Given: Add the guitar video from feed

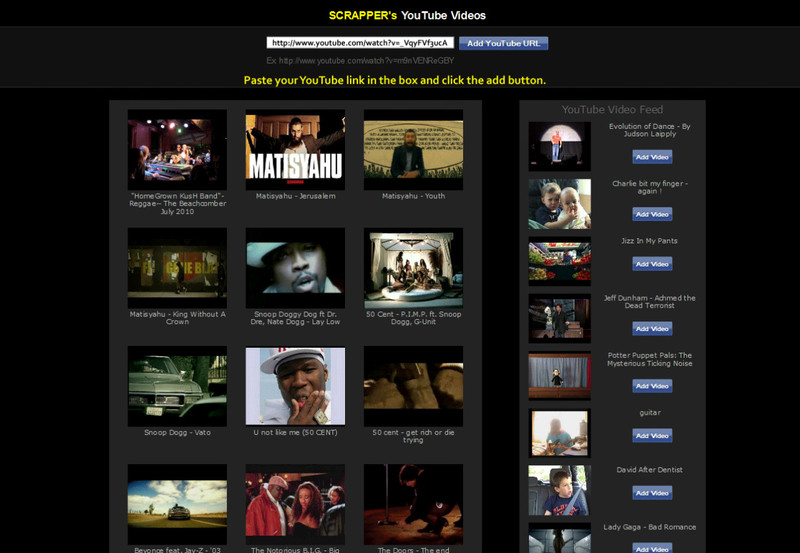Looking at the screenshot, I should click(x=652, y=435).
